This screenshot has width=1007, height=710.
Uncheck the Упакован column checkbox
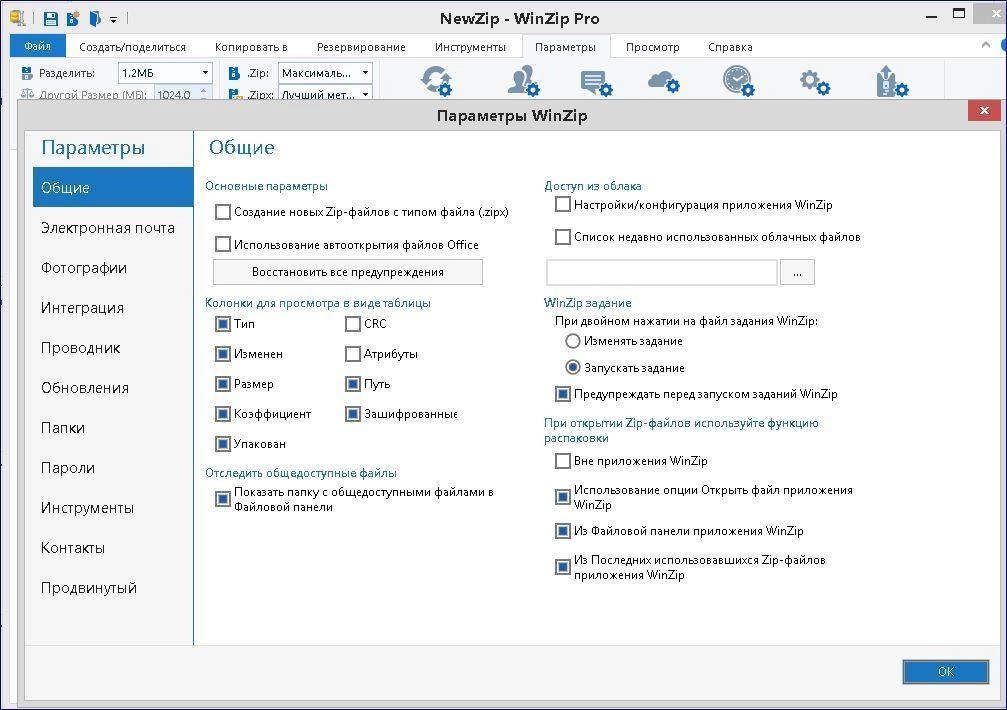[223, 444]
